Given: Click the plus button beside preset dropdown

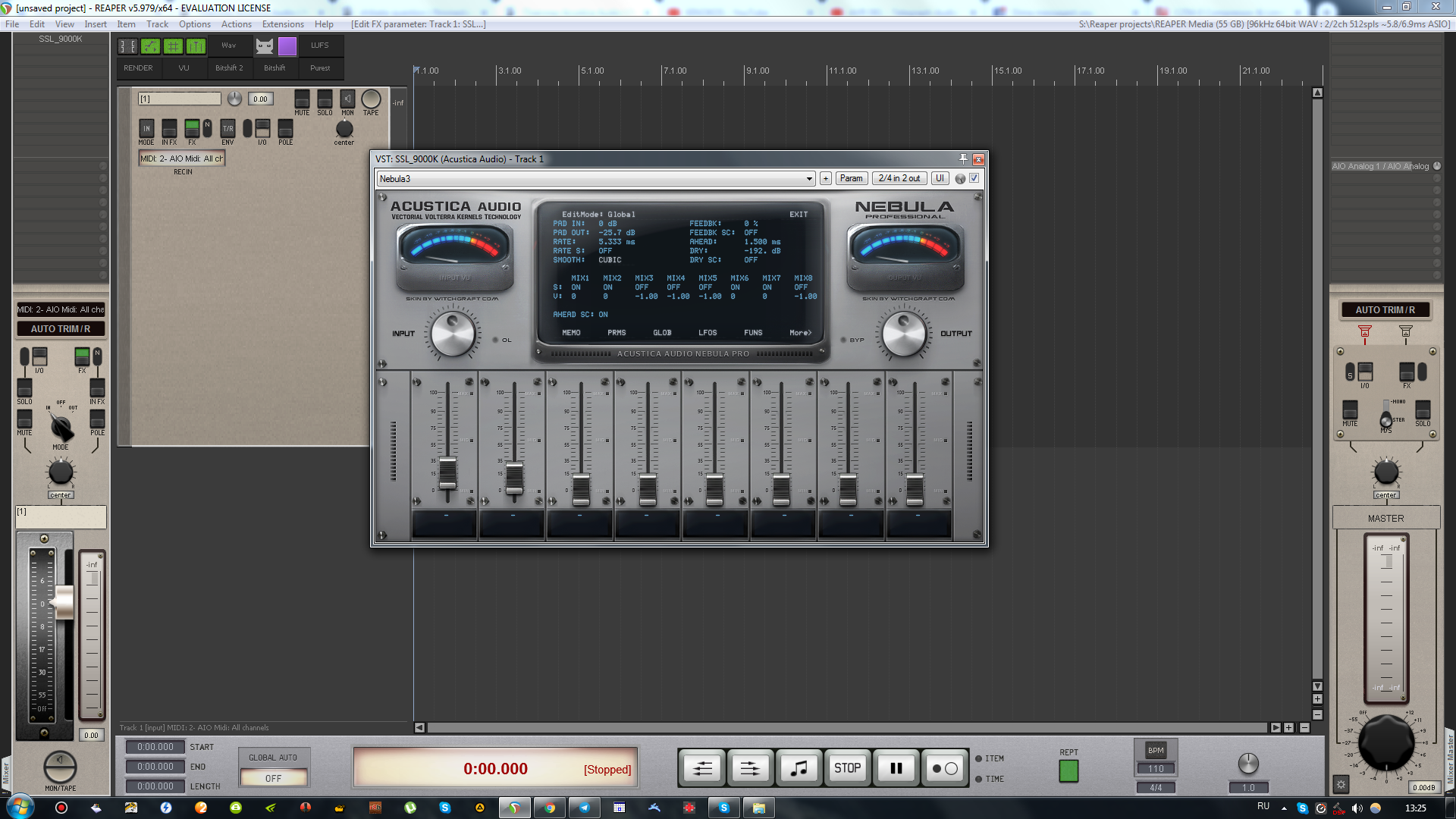Looking at the screenshot, I should click(825, 178).
